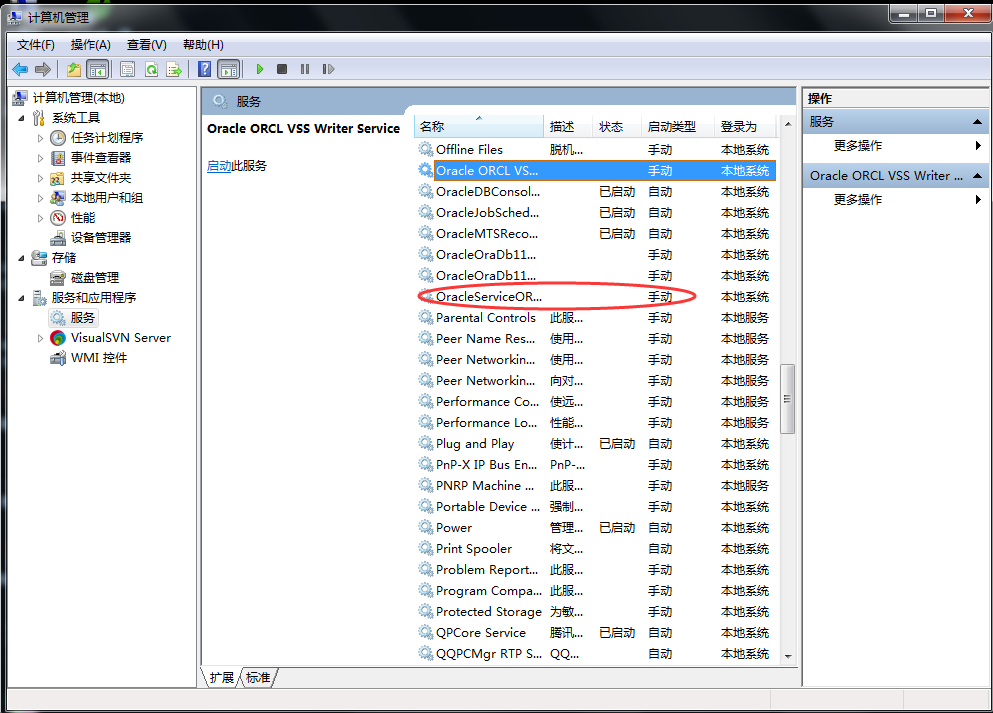Click the Back arrow toolbar icon
The width and height of the screenshot is (993, 713).
tap(20, 69)
